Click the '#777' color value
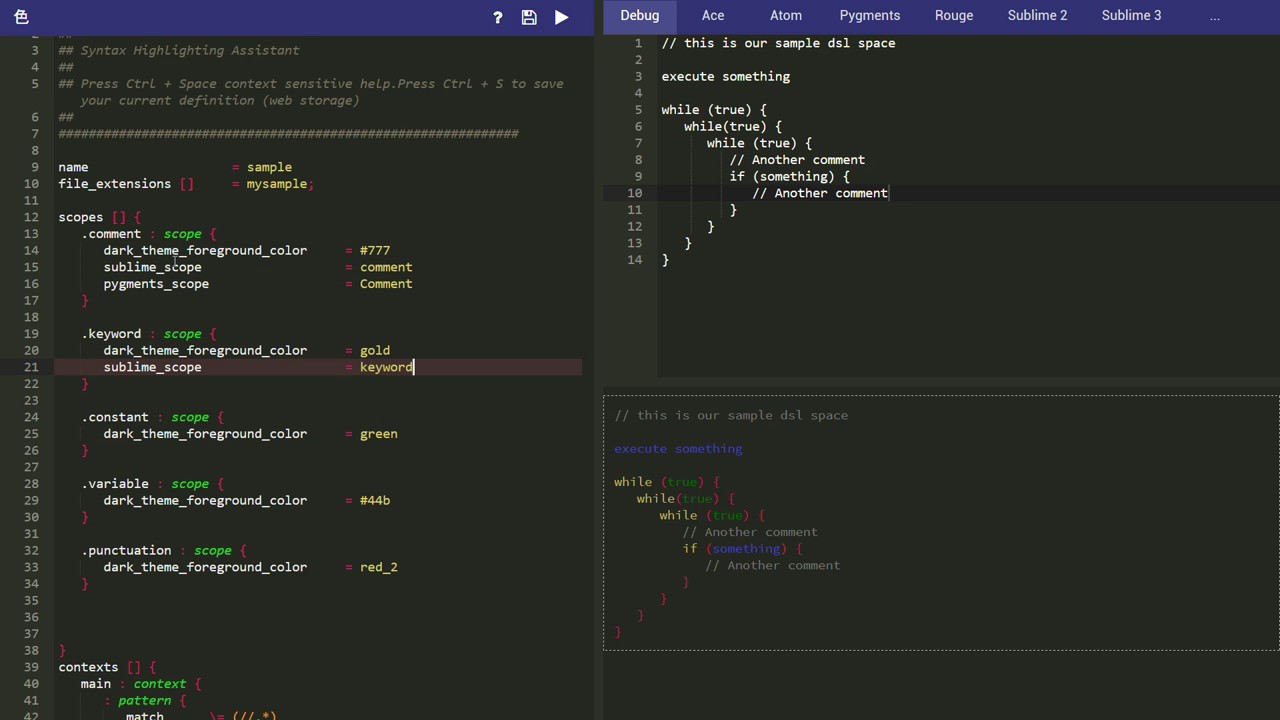Screen dimensions: 1280x720 click(x=375, y=250)
